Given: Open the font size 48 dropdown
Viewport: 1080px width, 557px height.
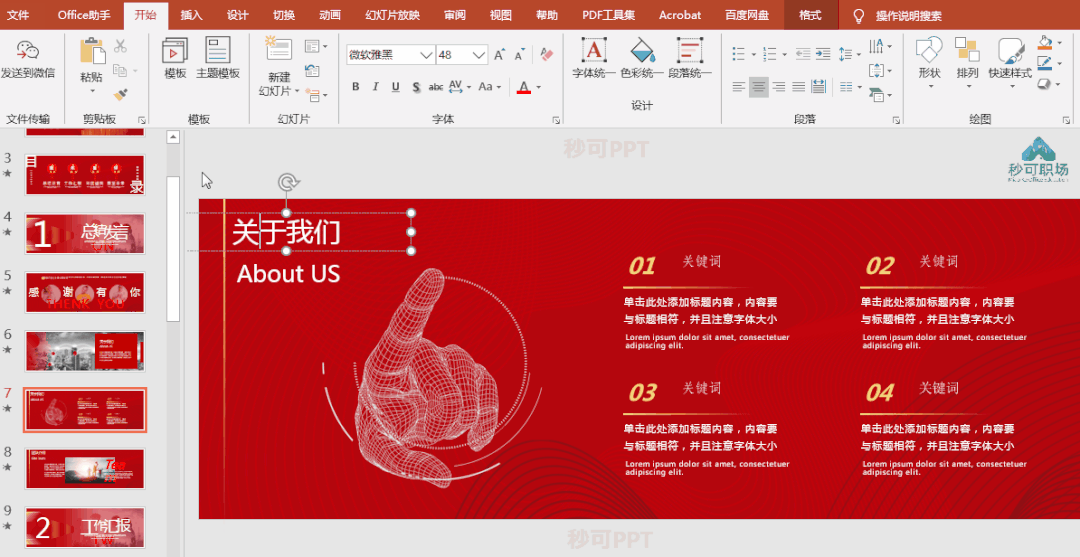Looking at the screenshot, I should [479, 55].
